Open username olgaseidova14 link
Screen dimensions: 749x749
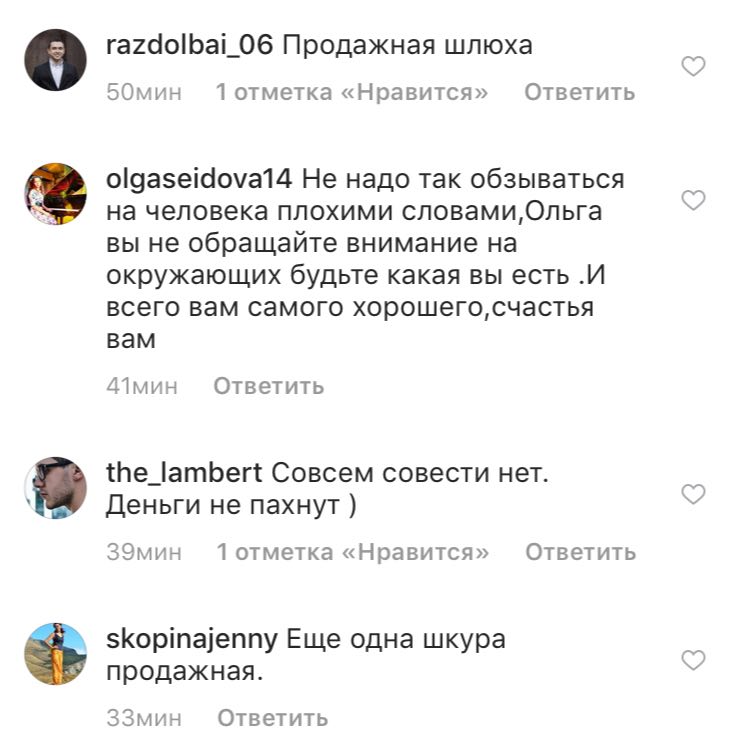[x=199, y=180]
